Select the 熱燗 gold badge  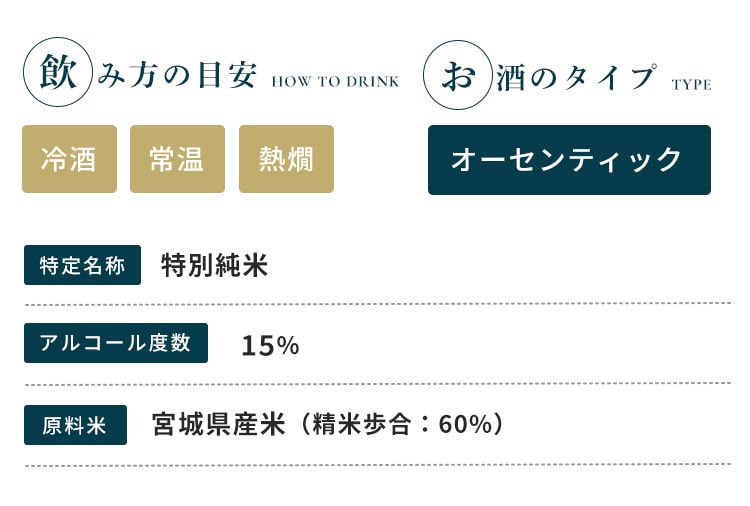click(x=287, y=159)
